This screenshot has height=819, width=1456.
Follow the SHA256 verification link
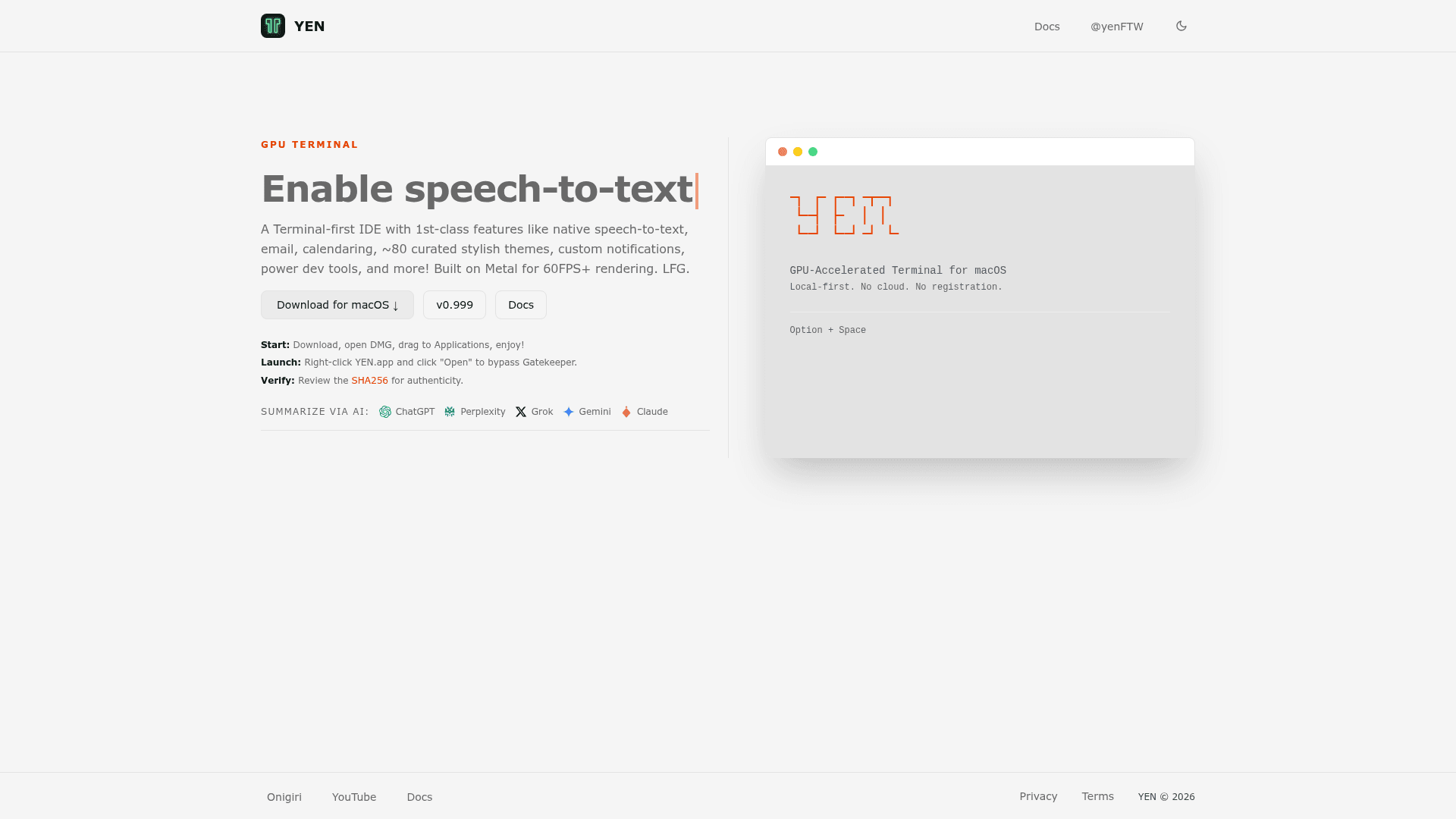(x=369, y=381)
